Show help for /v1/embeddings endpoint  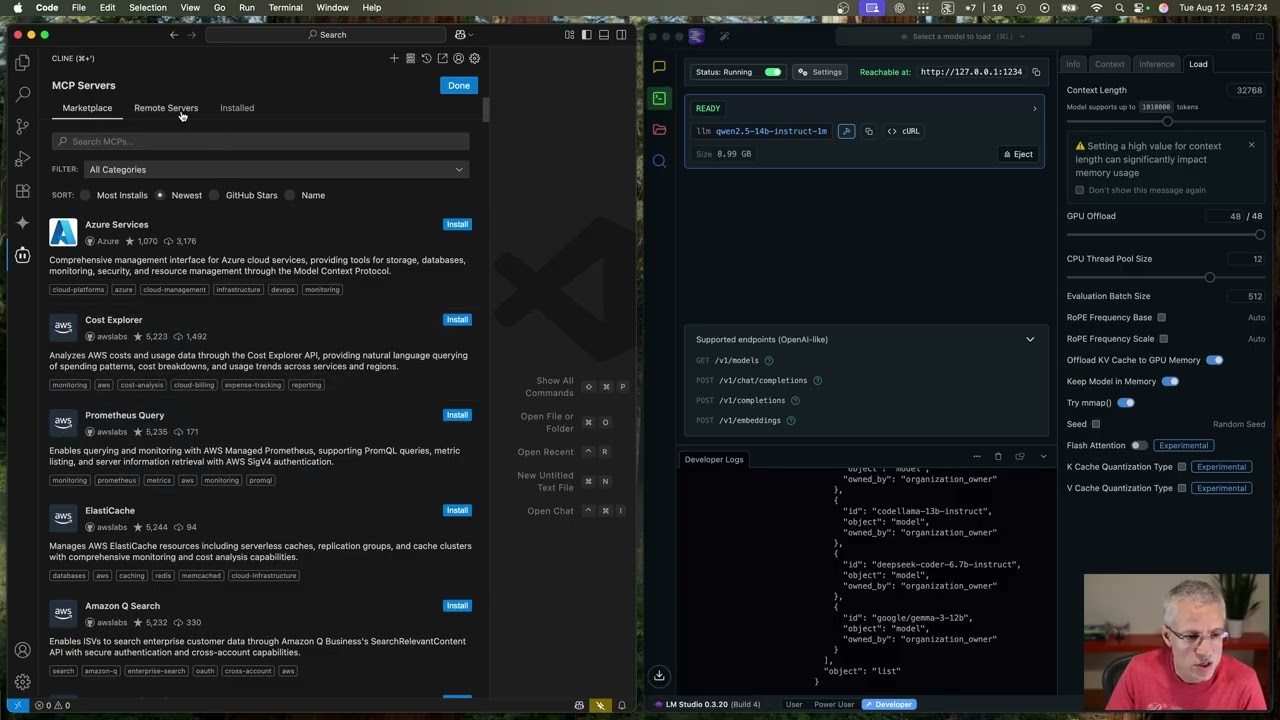point(790,420)
